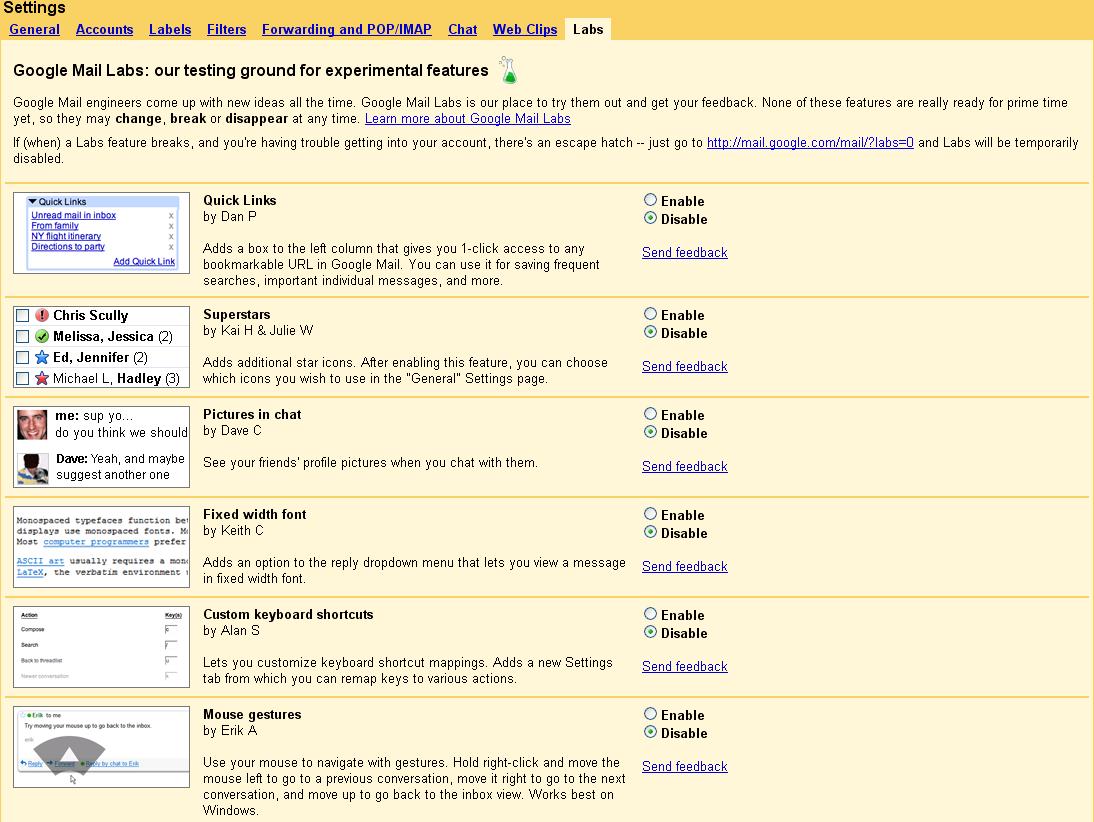1094x822 pixels.
Task: Click the profile photo next to 'me:' in chat preview
Action: point(32,424)
